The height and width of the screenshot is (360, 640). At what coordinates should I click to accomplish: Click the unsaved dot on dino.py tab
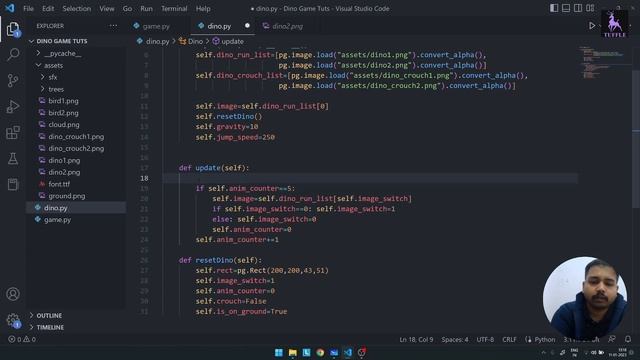(247, 26)
